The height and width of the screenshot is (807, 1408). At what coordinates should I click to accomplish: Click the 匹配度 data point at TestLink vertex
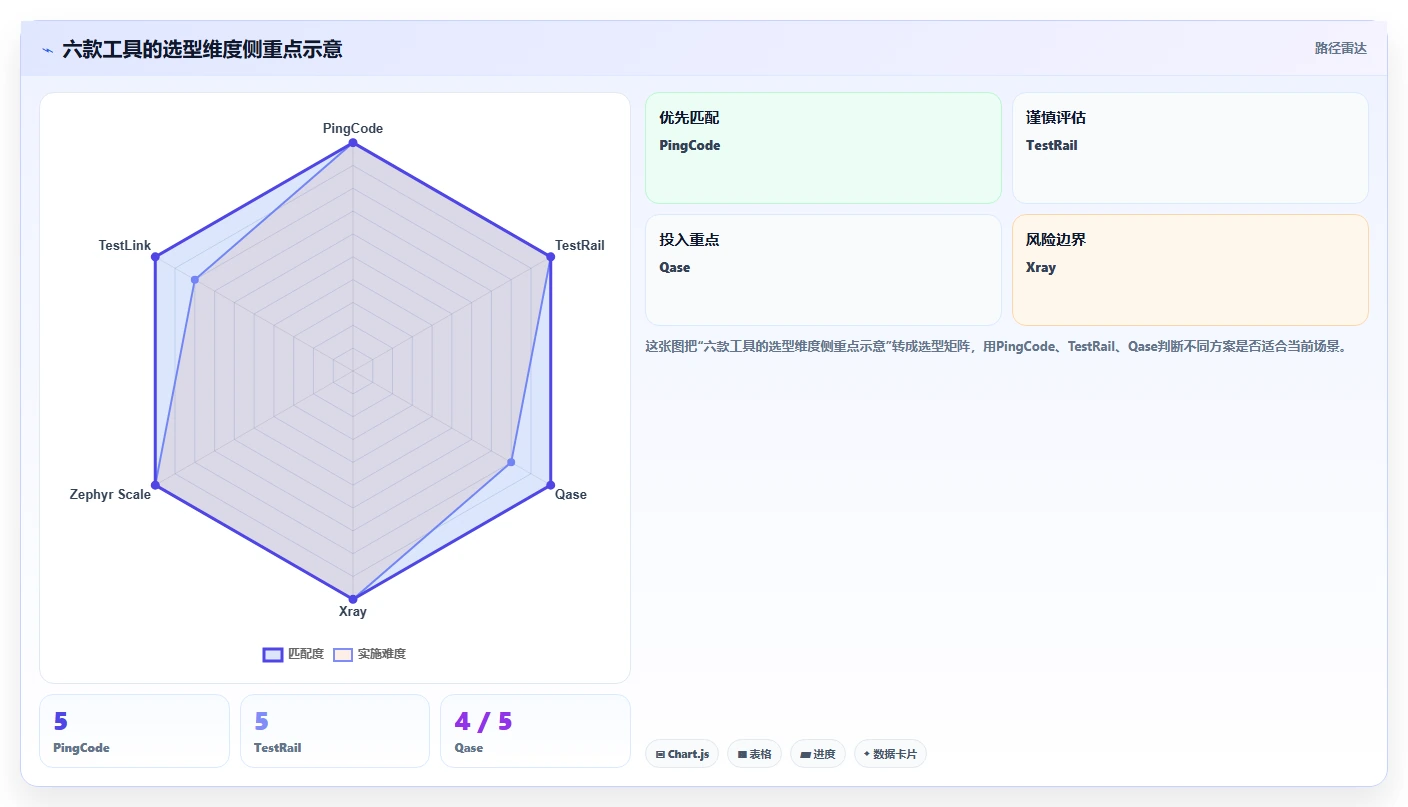point(155,257)
